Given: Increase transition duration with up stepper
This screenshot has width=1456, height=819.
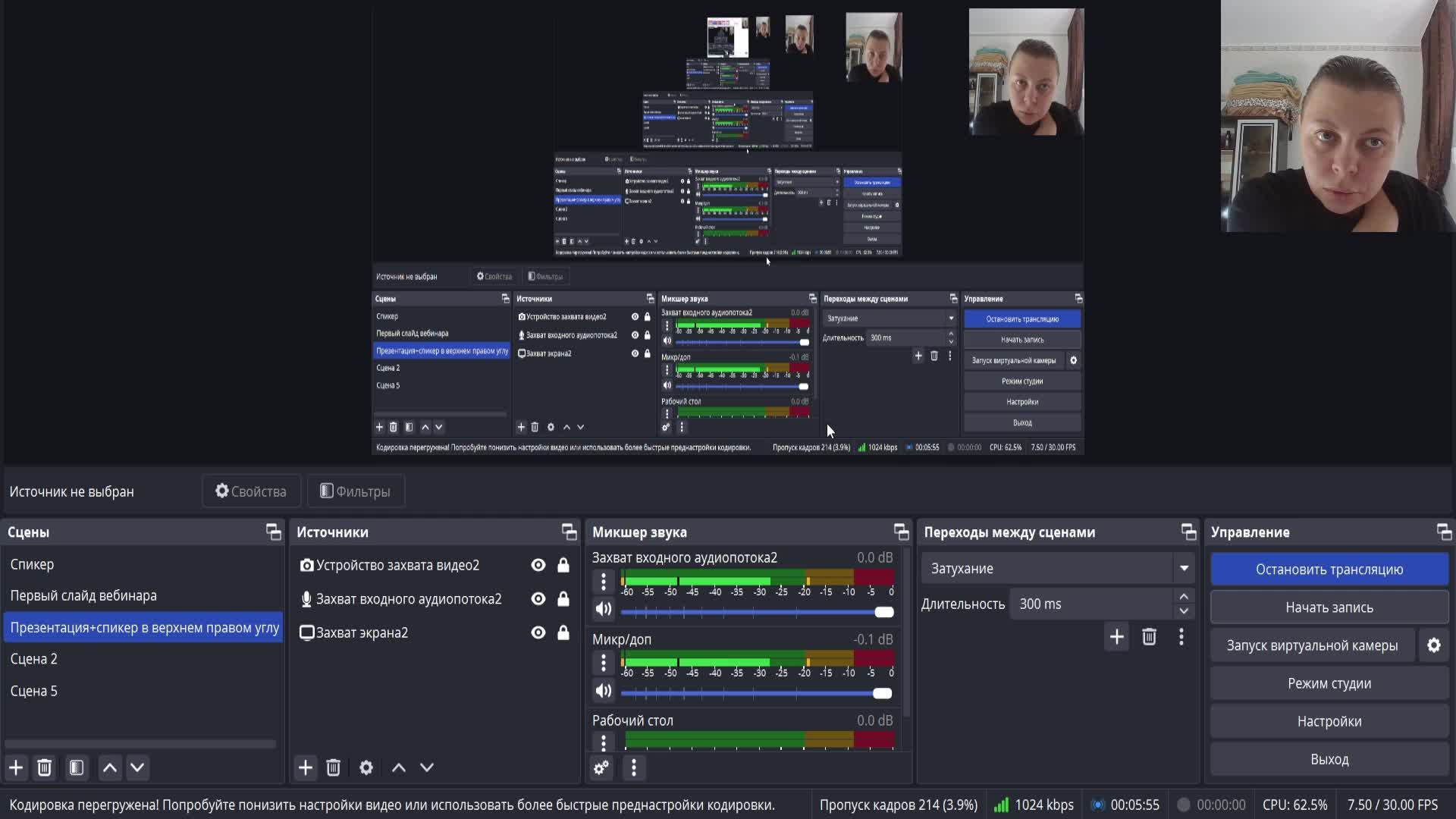Looking at the screenshot, I should tap(1184, 597).
